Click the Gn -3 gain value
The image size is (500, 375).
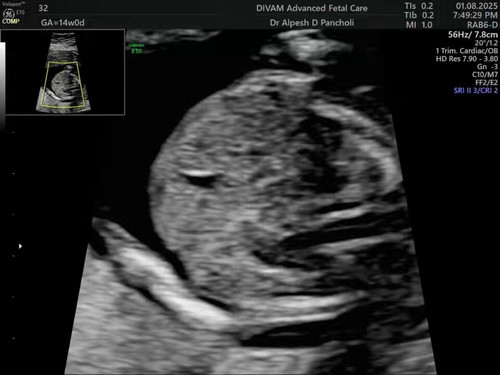point(487,67)
